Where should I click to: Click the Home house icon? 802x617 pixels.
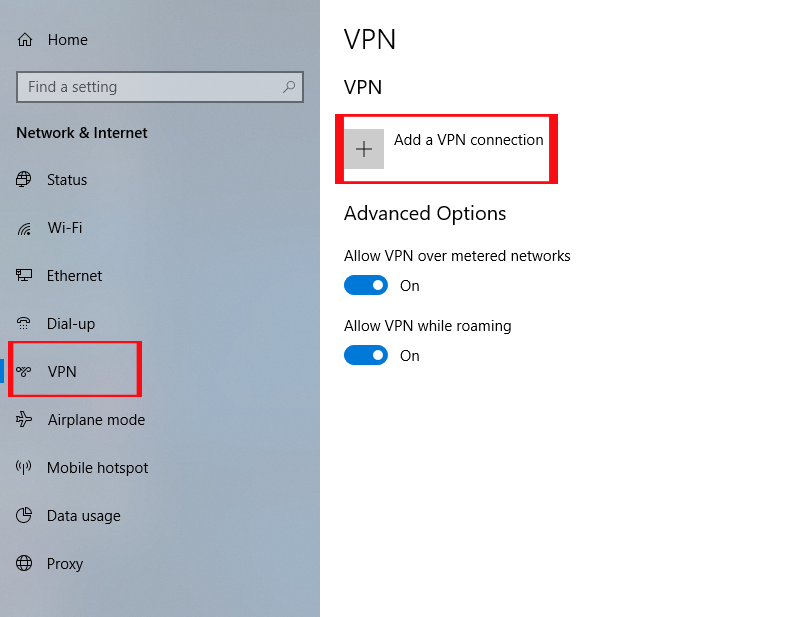click(25, 40)
